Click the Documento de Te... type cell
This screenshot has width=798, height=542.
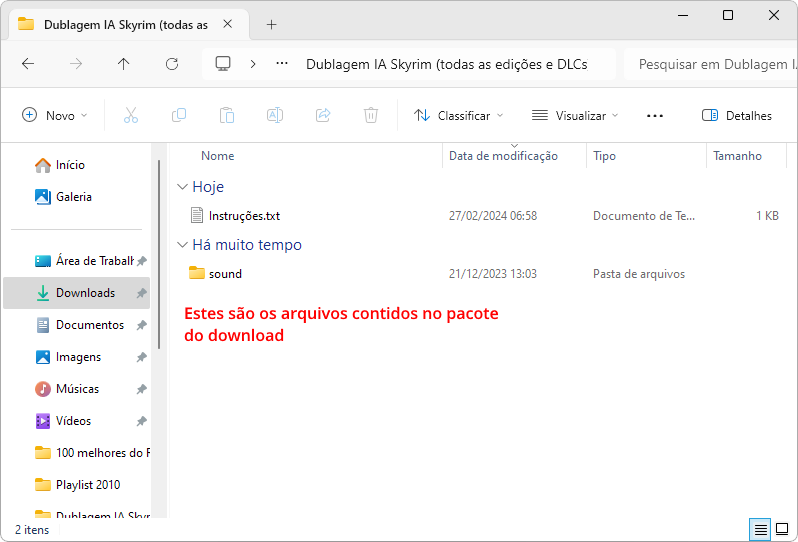[644, 216]
